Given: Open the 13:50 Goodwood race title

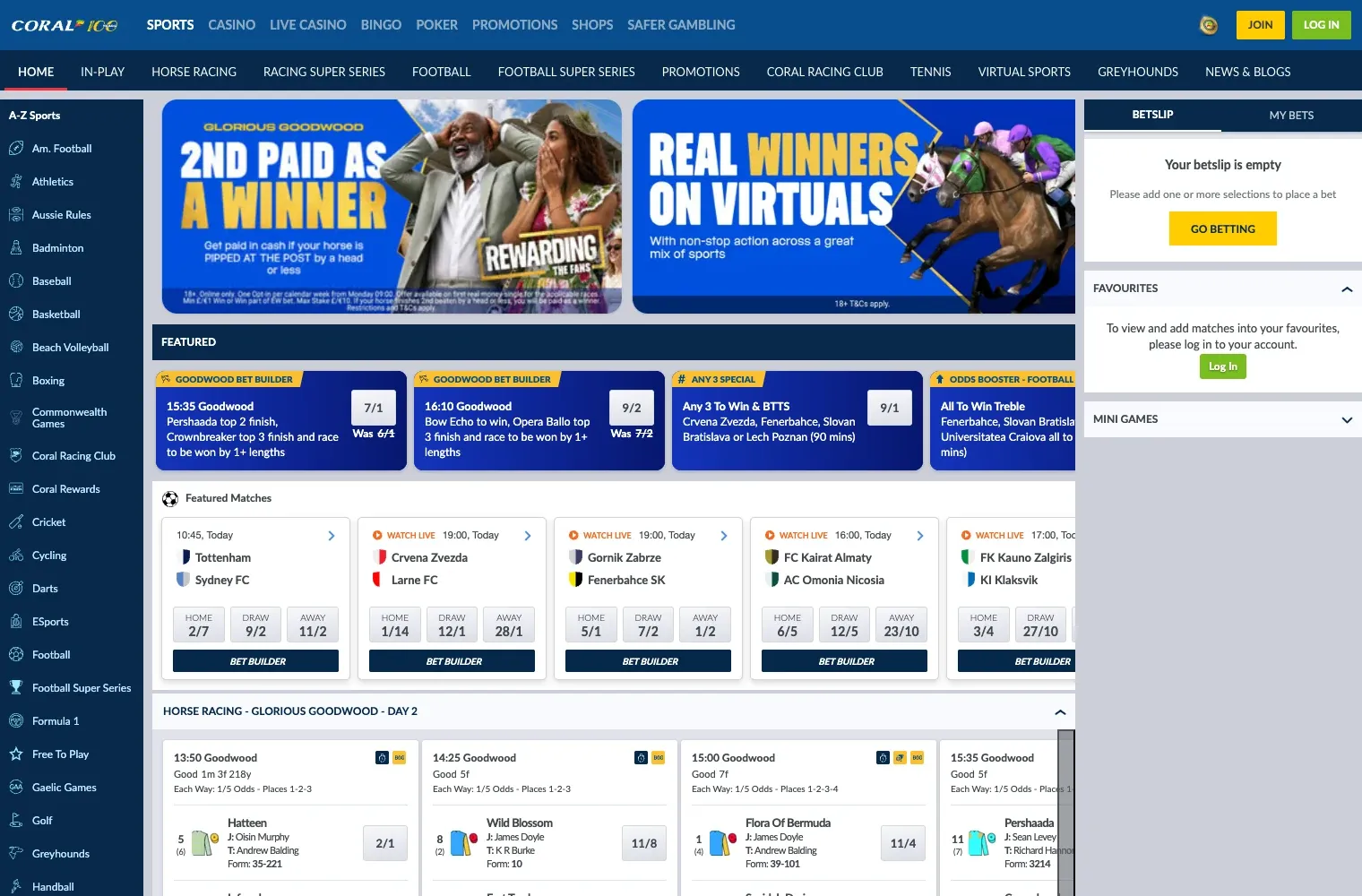Looking at the screenshot, I should click(x=215, y=758).
